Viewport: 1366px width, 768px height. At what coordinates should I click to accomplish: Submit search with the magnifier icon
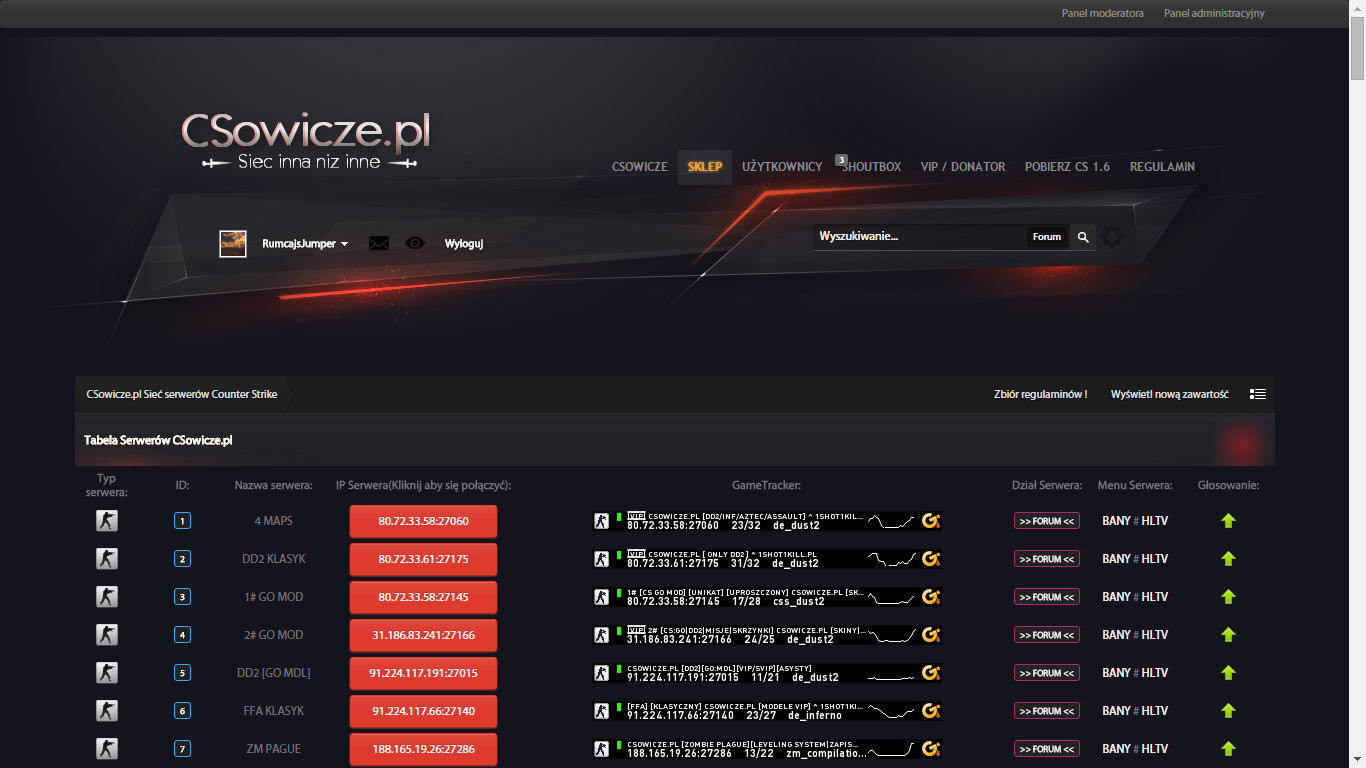(x=1082, y=237)
